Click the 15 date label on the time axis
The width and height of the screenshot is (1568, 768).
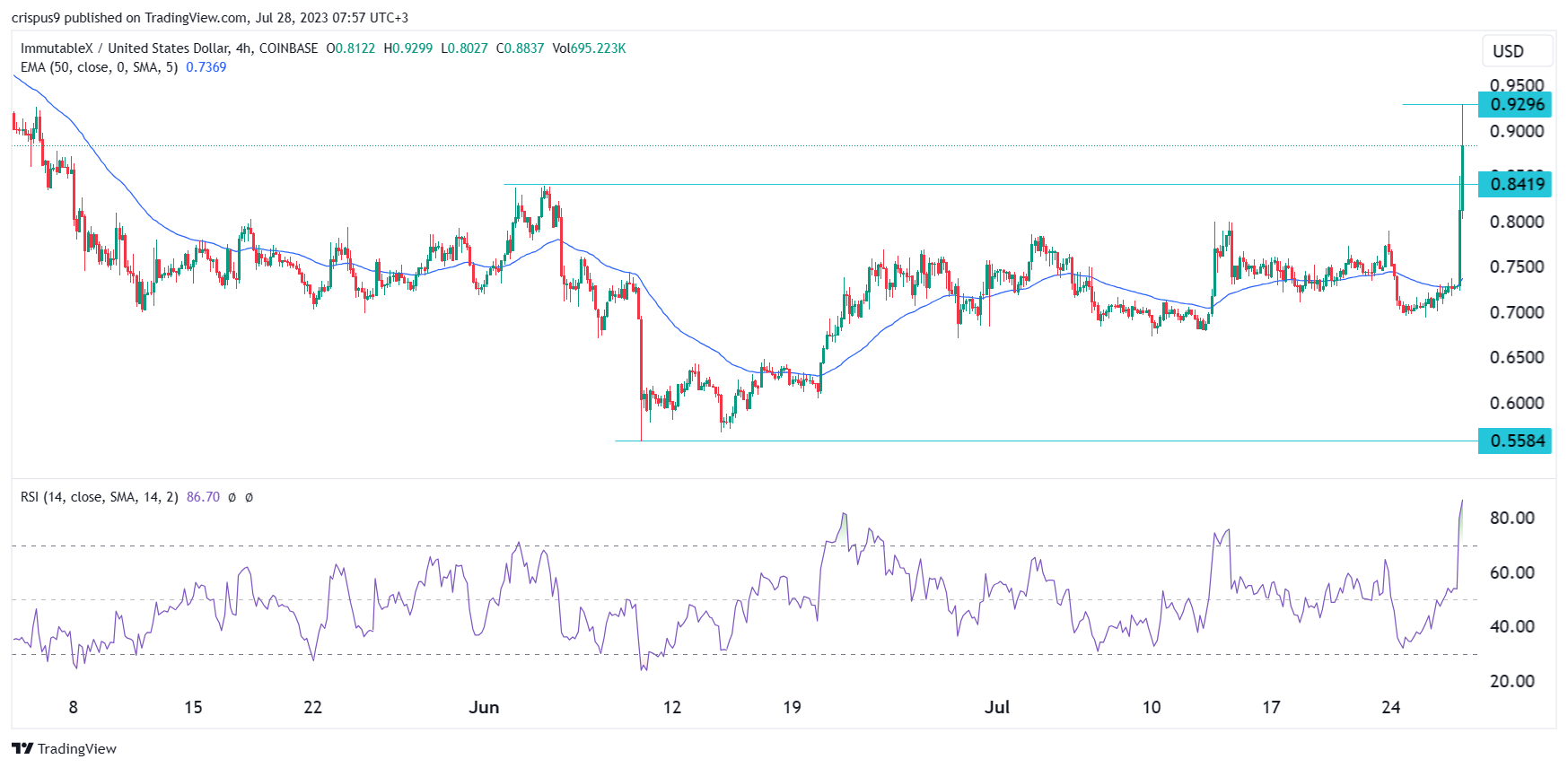pos(193,707)
